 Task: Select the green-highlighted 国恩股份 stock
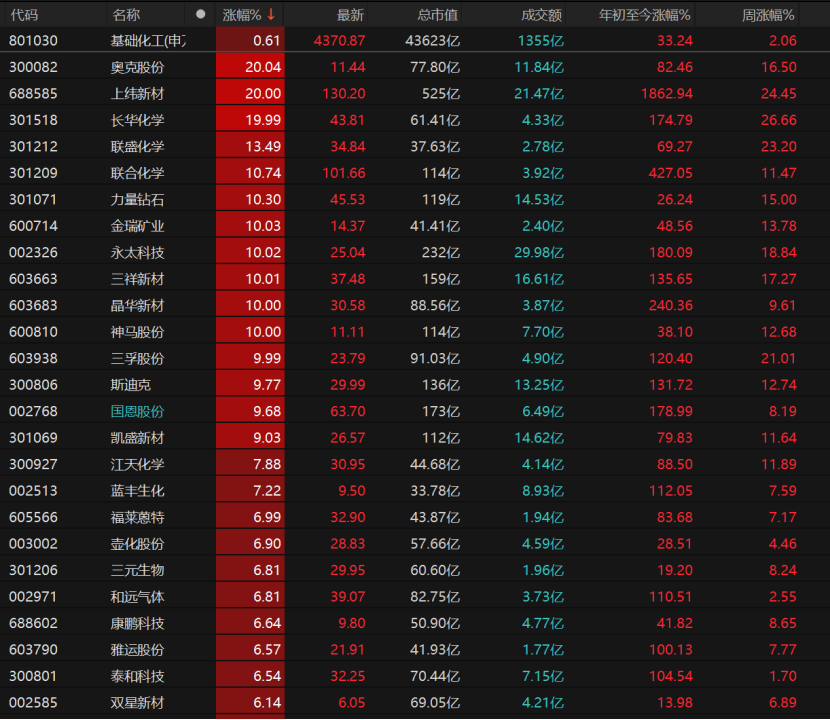(x=138, y=411)
